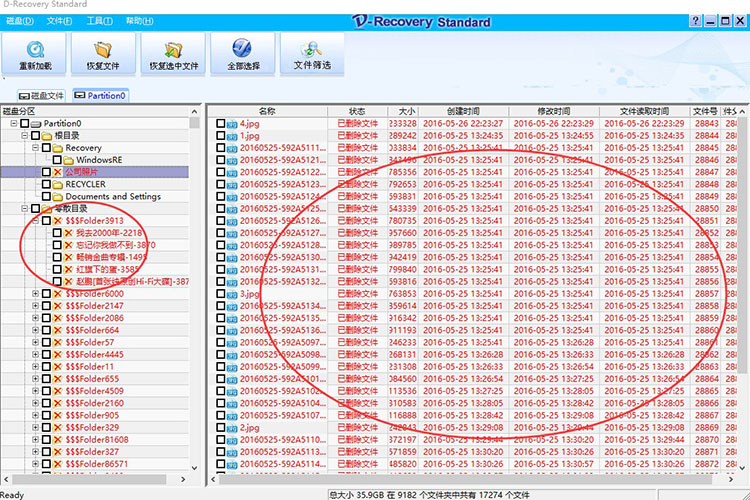Image resolution: width=750 pixels, height=500 pixels.
Task: Open the 文件(F) menu
Action: tap(59, 21)
